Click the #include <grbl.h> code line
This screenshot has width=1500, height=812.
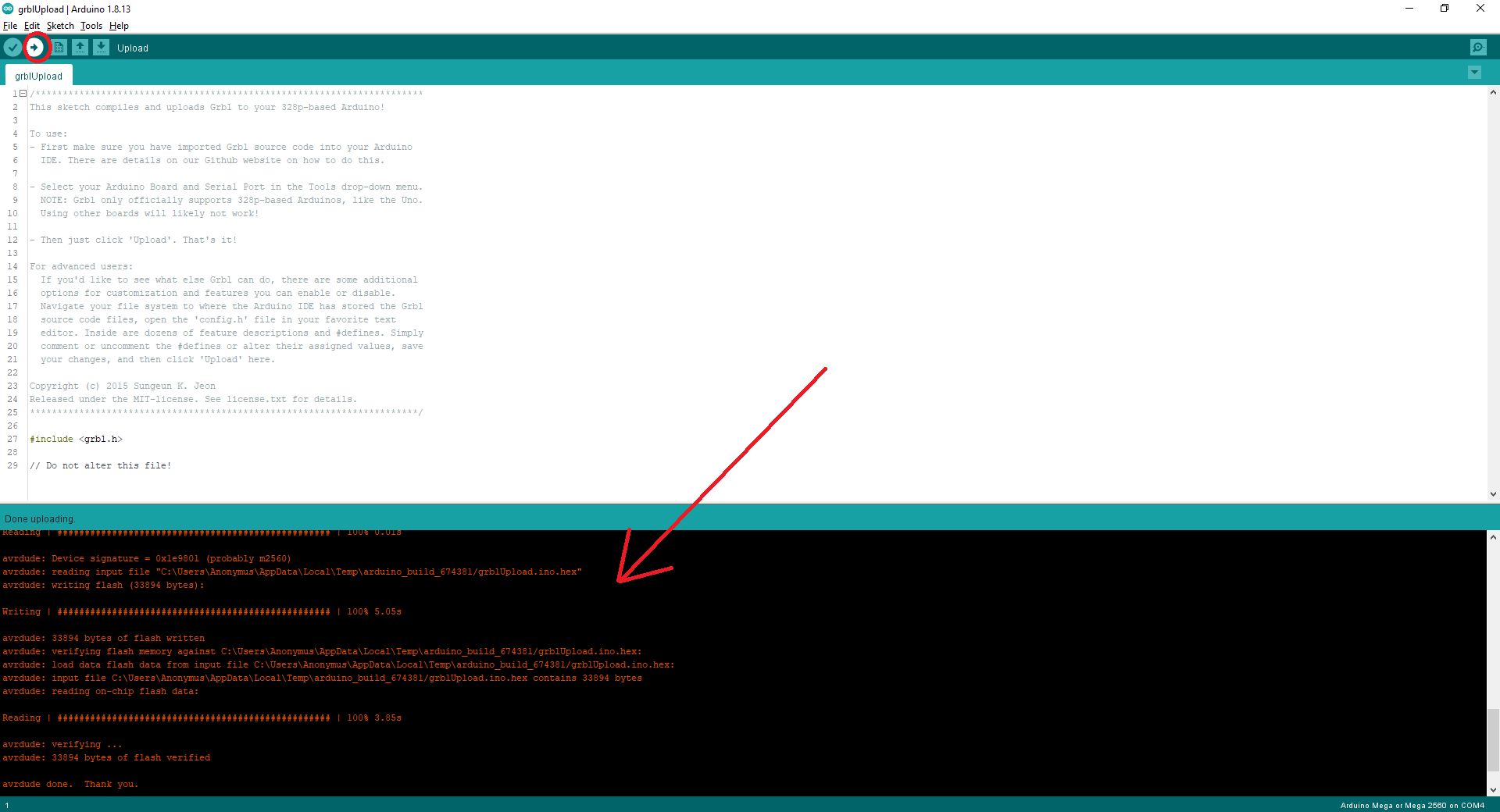77,440
